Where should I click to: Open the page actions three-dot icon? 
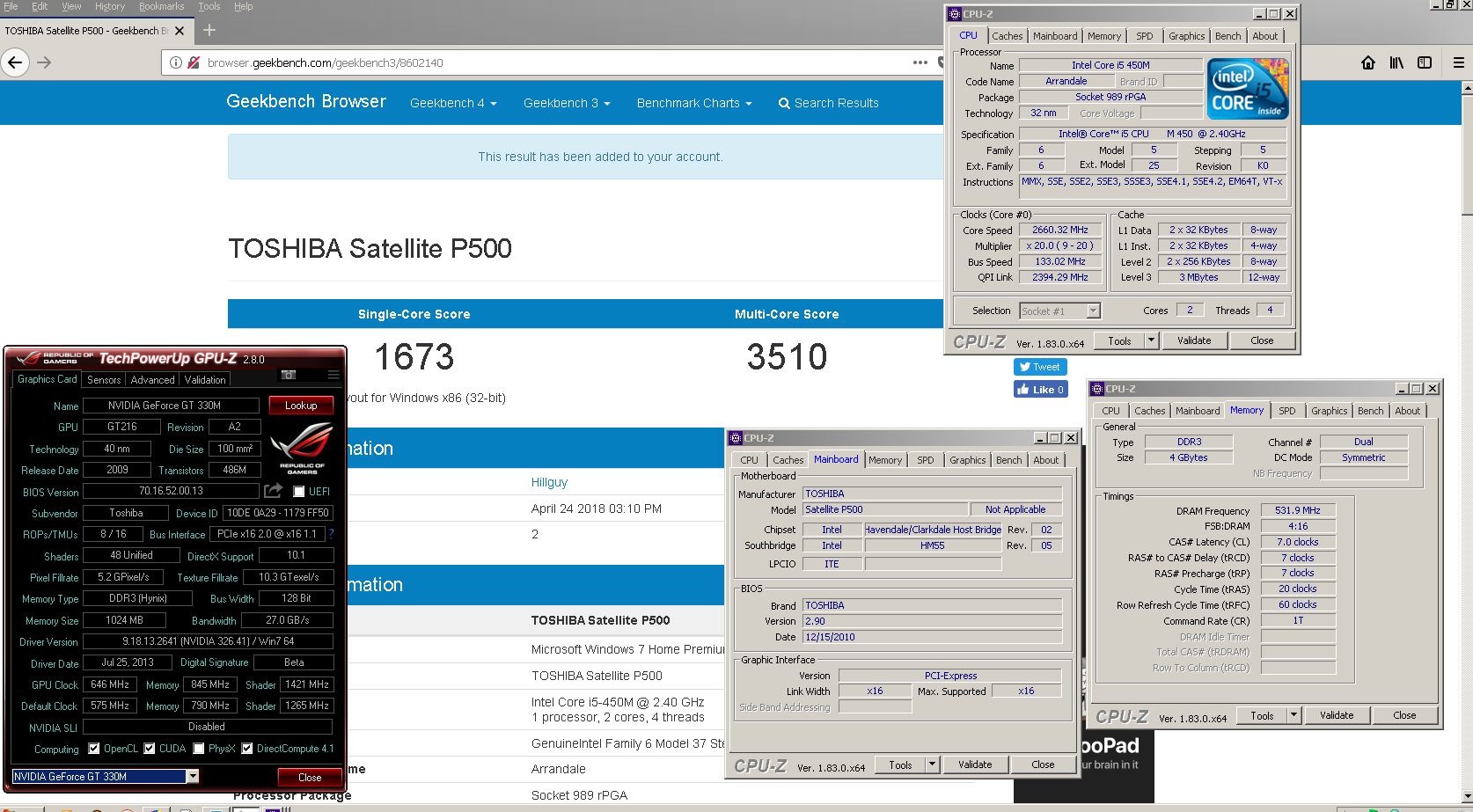920,62
